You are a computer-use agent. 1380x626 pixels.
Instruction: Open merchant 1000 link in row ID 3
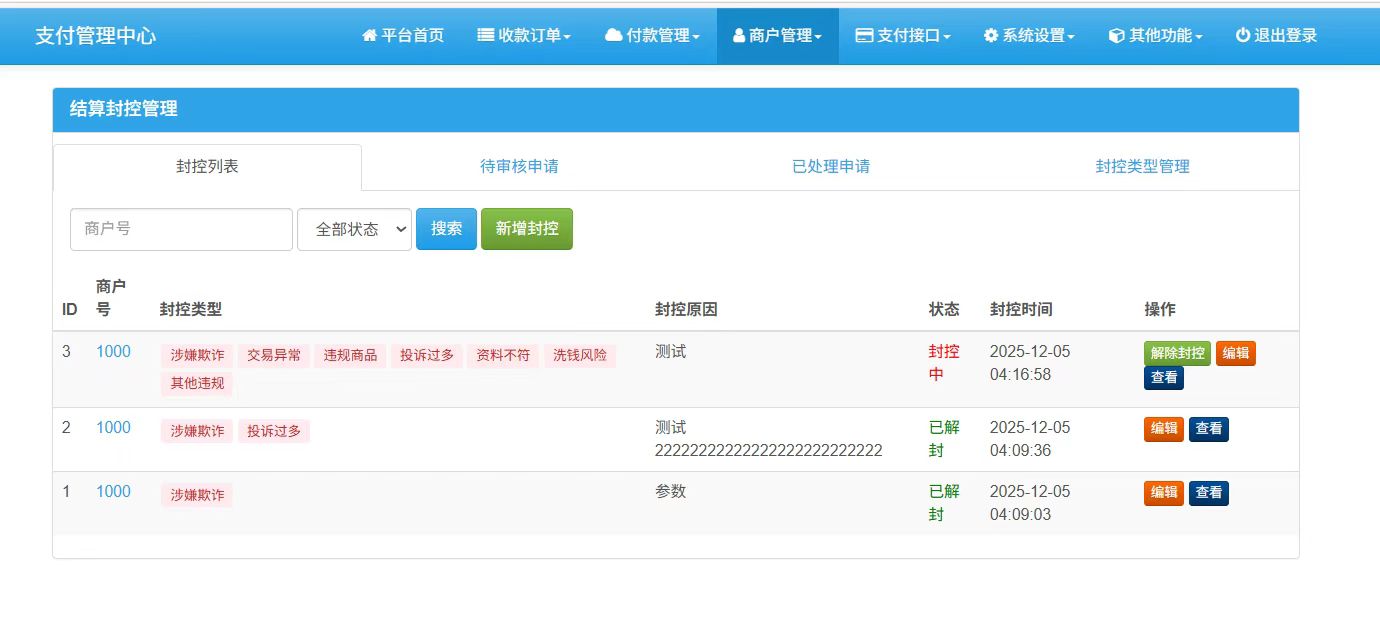pos(113,352)
